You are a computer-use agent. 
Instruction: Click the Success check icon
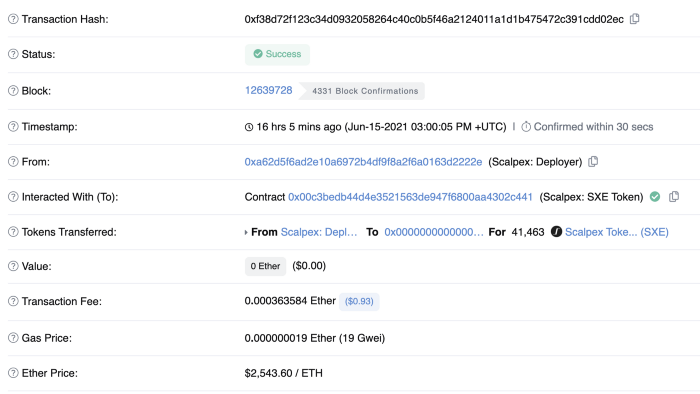[x=258, y=54]
